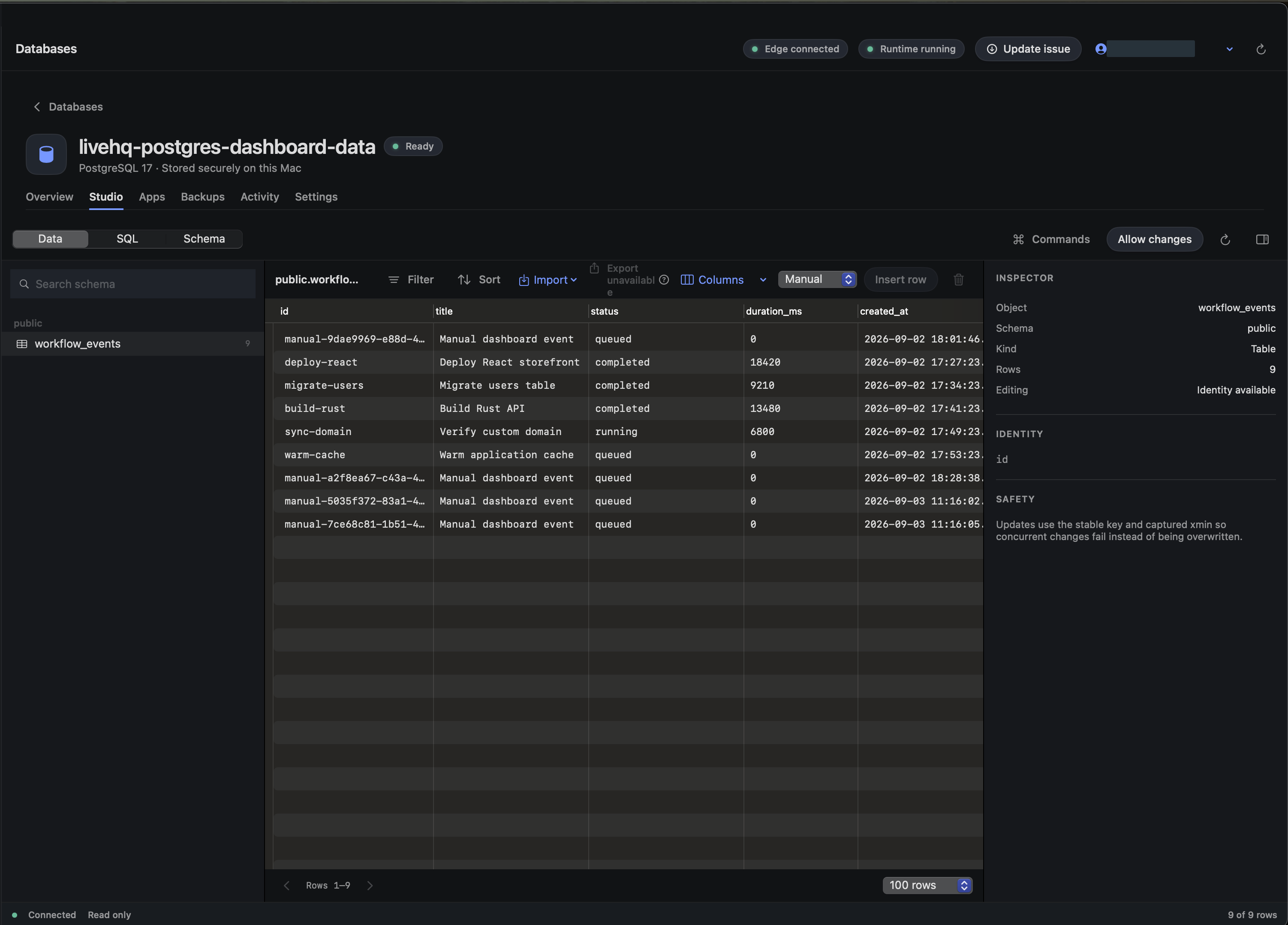Expand chevron next to Columns

(763, 280)
